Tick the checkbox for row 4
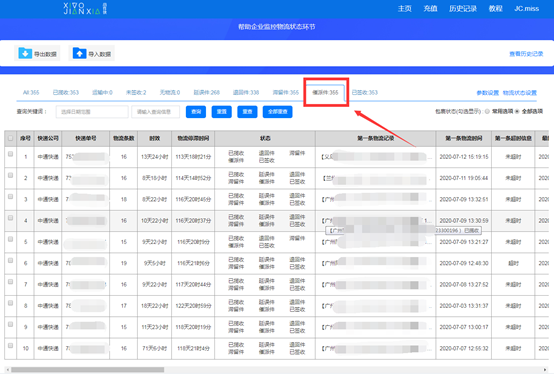 point(11,218)
